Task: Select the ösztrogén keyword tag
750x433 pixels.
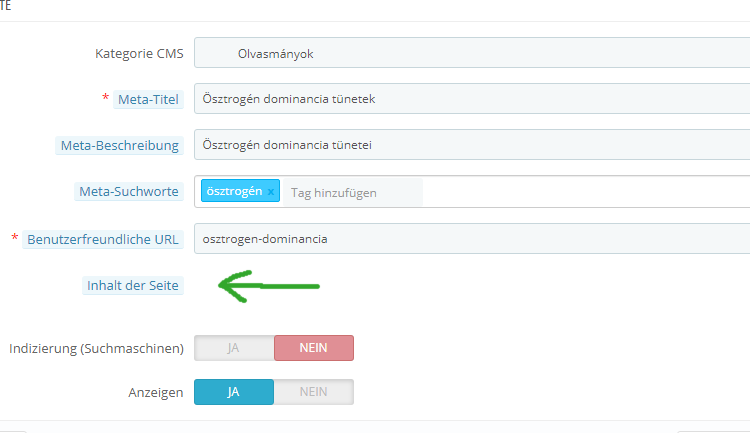Action: click(234, 192)
